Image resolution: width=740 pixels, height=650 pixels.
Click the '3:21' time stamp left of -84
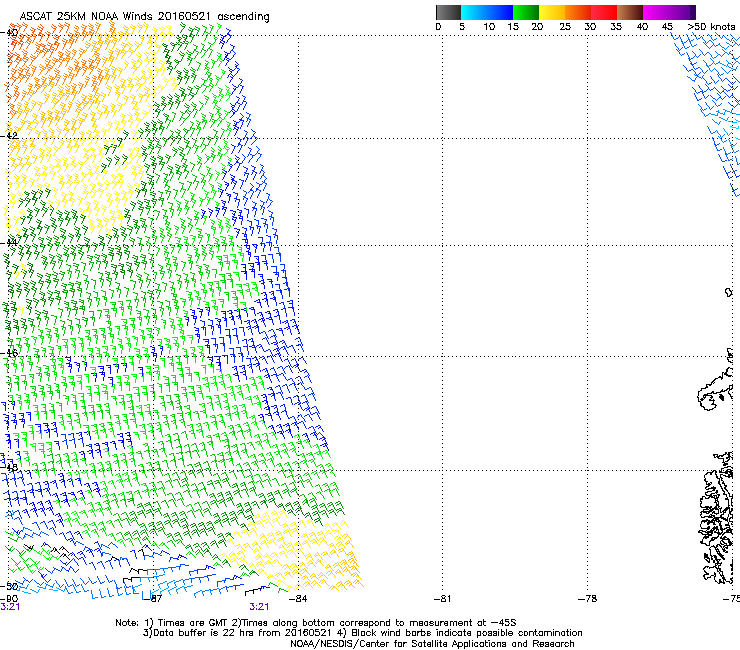coord(259,607)
